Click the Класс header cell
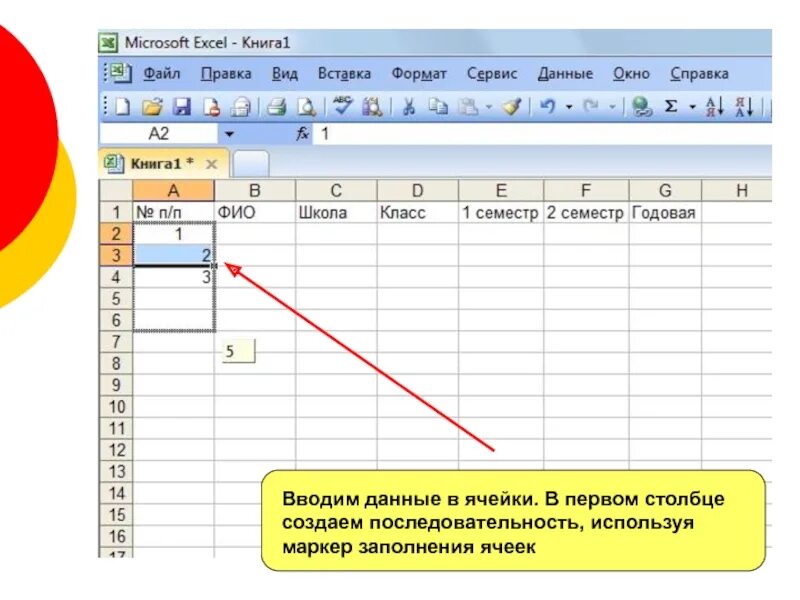This screenshot has width=800, height=600. click(x=417, y=212)
